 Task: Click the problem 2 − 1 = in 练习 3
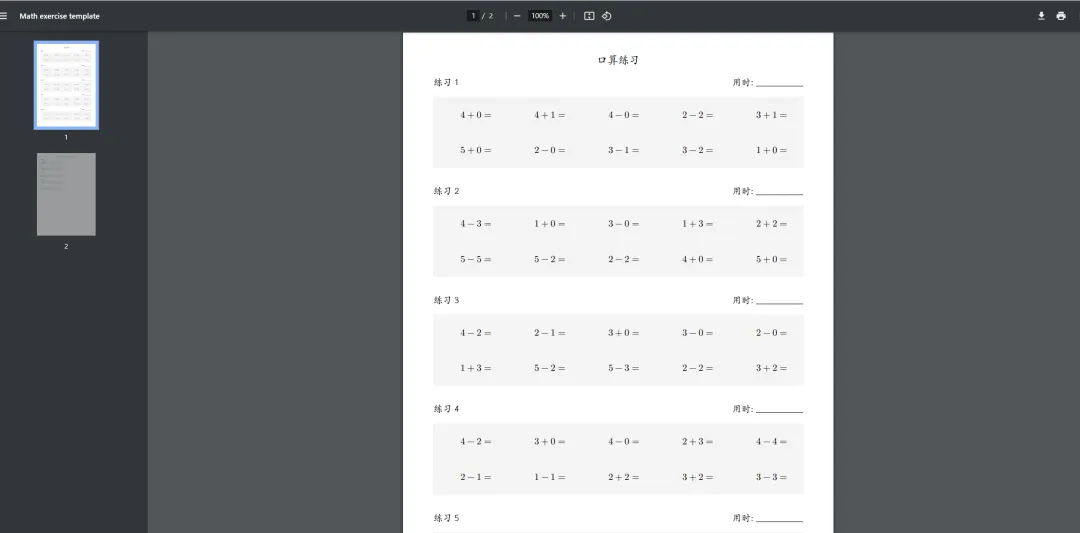[x=550, y=333]
